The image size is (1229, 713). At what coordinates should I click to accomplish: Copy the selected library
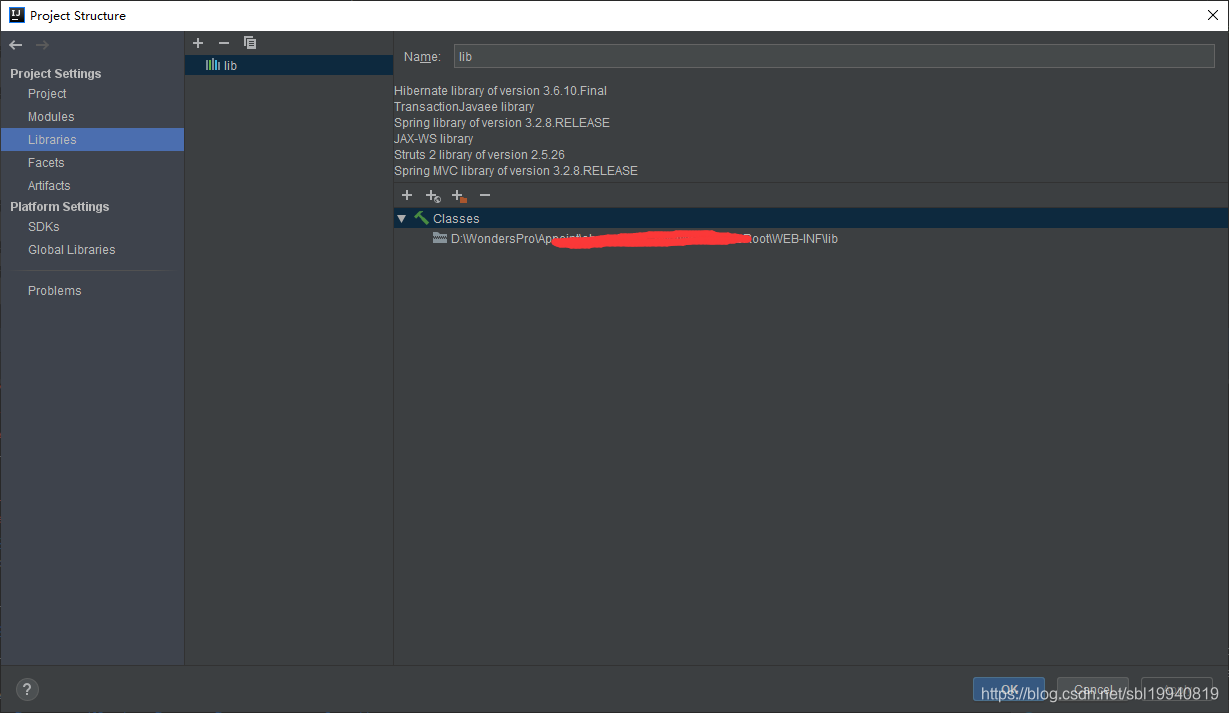tap(250, 43)
